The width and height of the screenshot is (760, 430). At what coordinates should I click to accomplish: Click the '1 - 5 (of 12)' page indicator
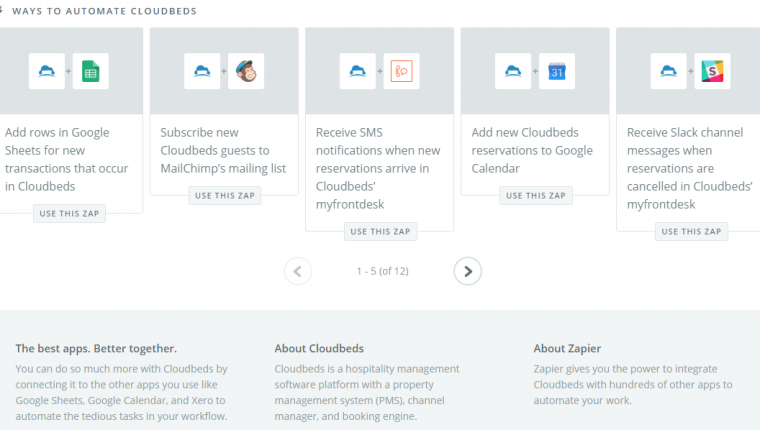pos(382,271)
